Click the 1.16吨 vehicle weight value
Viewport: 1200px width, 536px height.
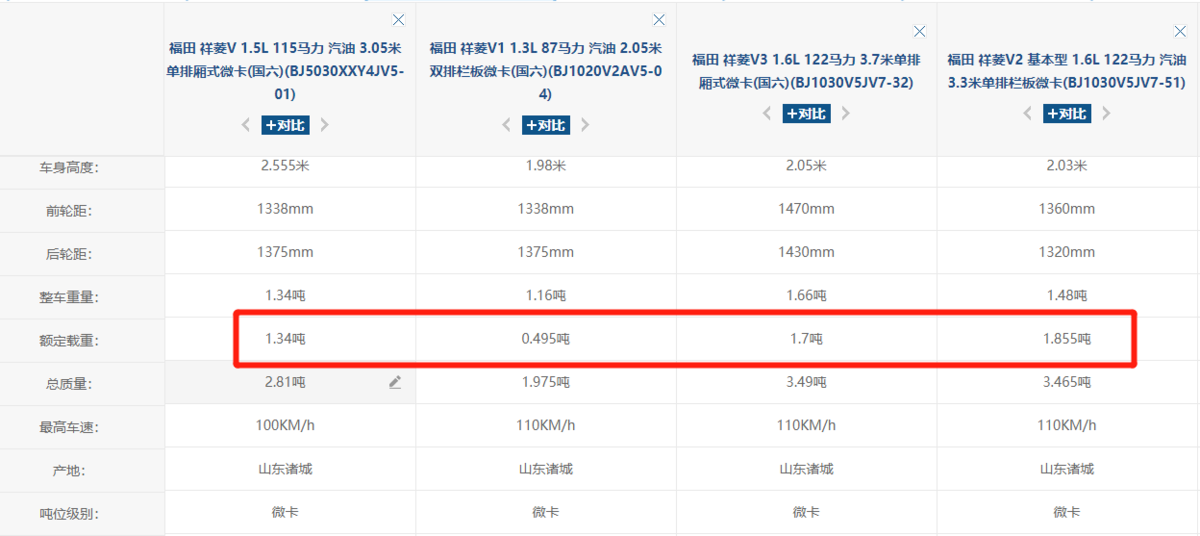[546, 295]
